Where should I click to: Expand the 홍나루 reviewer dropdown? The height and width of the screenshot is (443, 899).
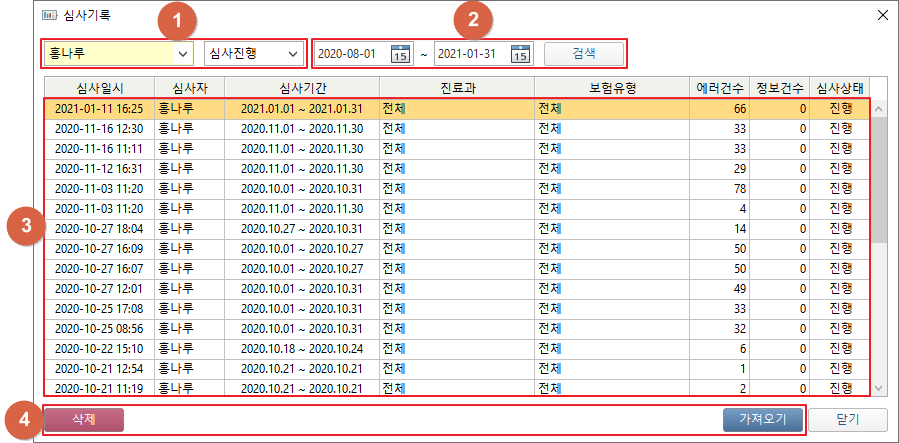point(182,54)
